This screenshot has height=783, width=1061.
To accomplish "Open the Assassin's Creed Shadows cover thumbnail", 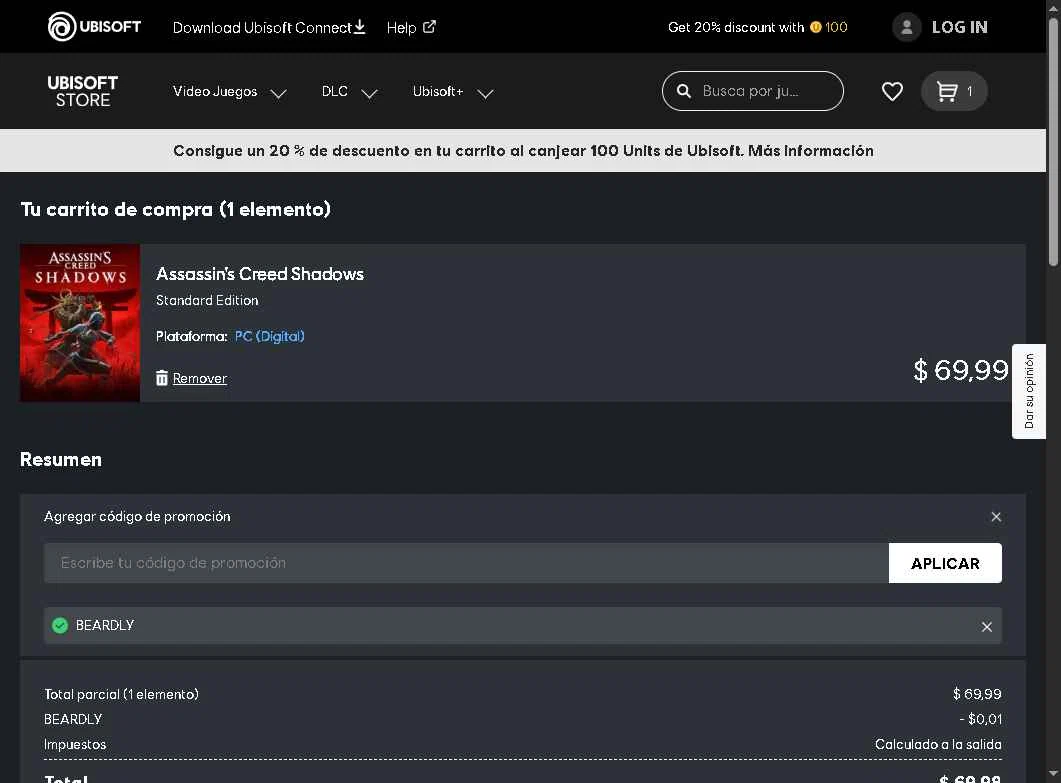I will pyautogui.click(x=80, y=323).
